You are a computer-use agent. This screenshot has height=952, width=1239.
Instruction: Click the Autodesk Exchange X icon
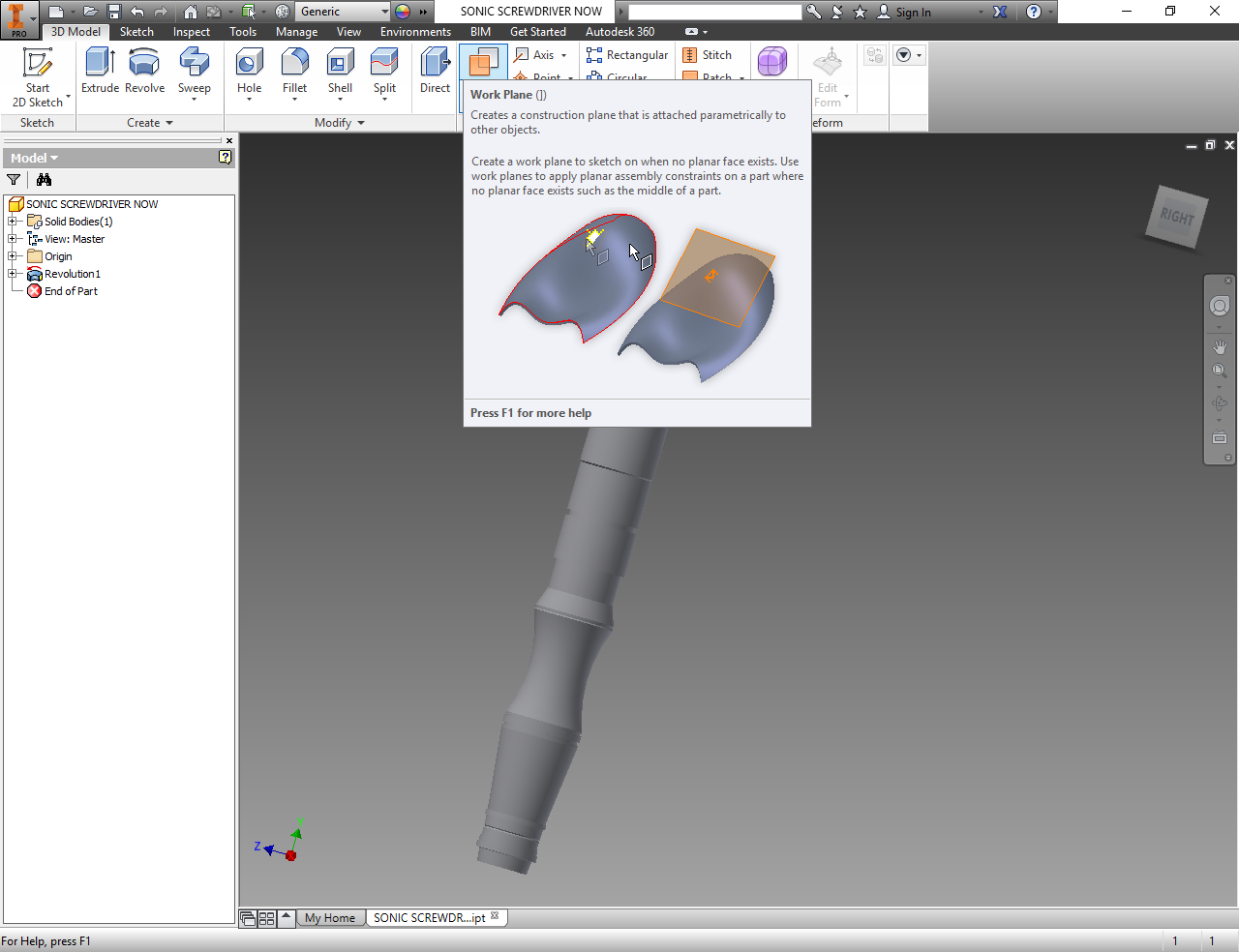pyautogui.click(x=1000, y=12)
